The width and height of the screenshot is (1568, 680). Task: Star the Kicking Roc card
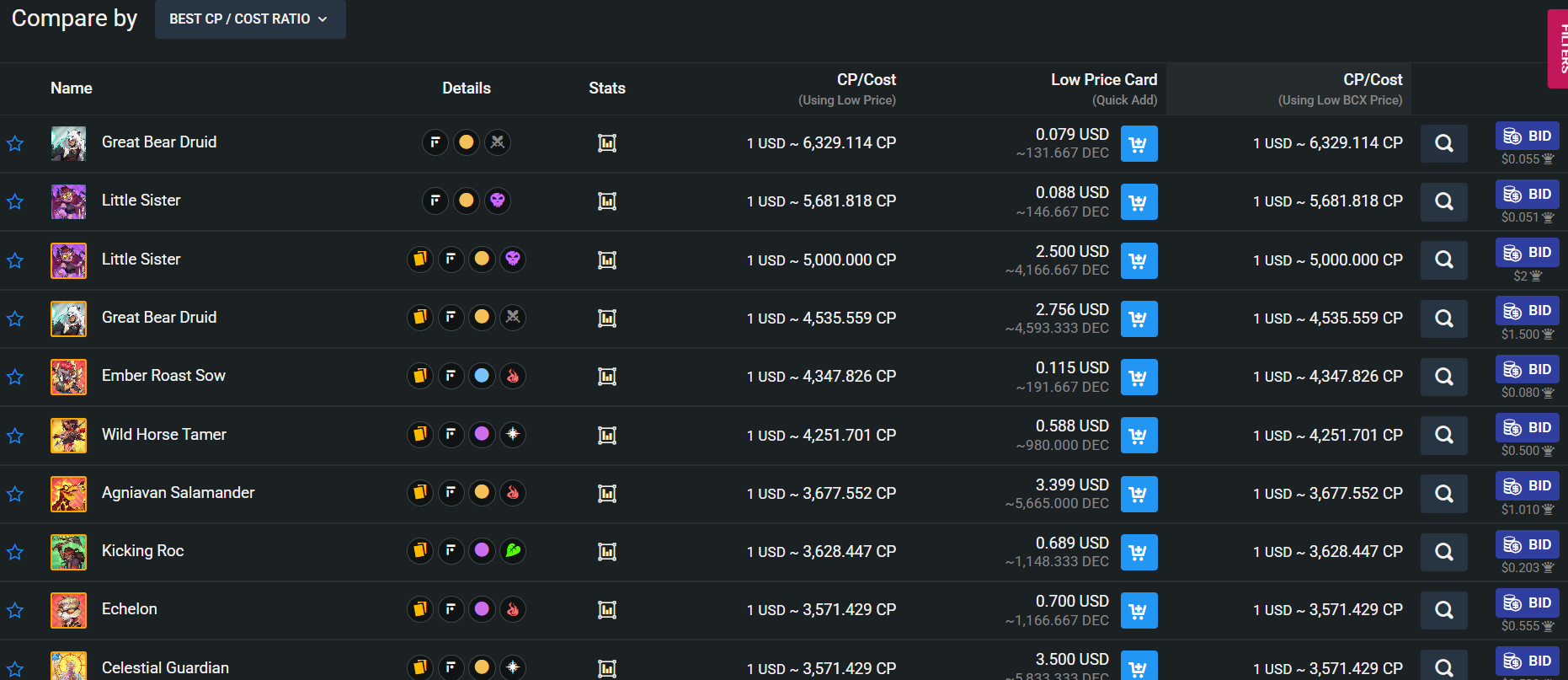pyautogui.click(x=15, y=552)
